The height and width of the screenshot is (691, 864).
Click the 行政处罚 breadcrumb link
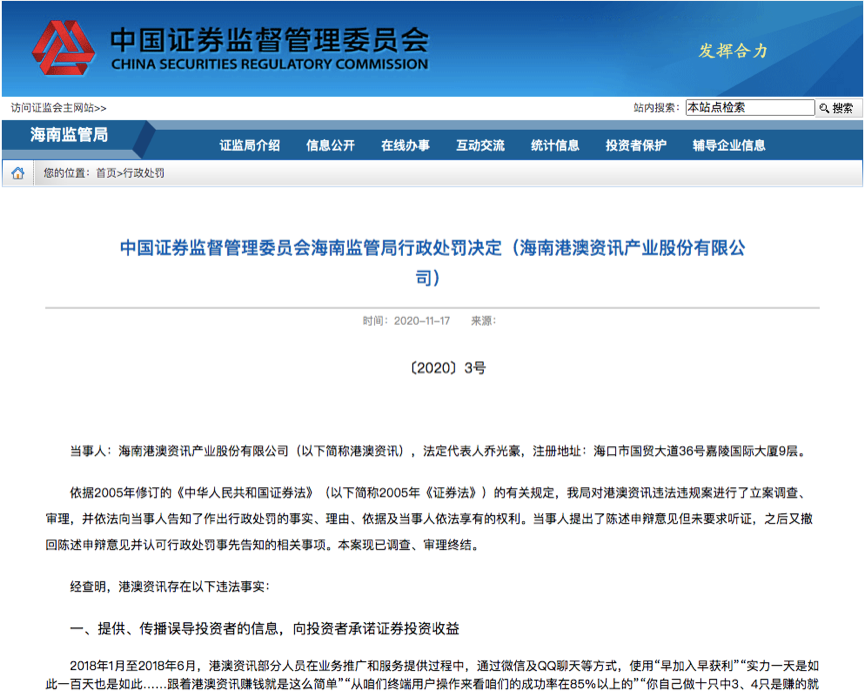click(143, 173)
